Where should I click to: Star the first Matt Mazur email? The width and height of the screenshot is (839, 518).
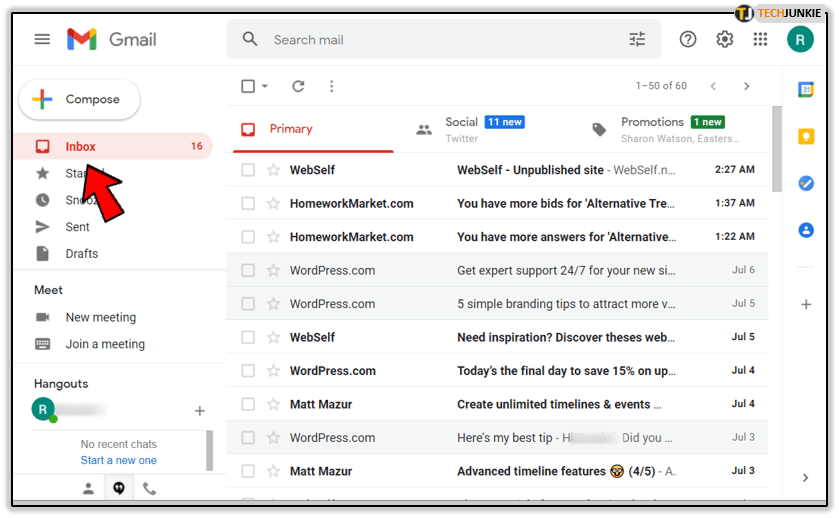(x=273, y=404)
